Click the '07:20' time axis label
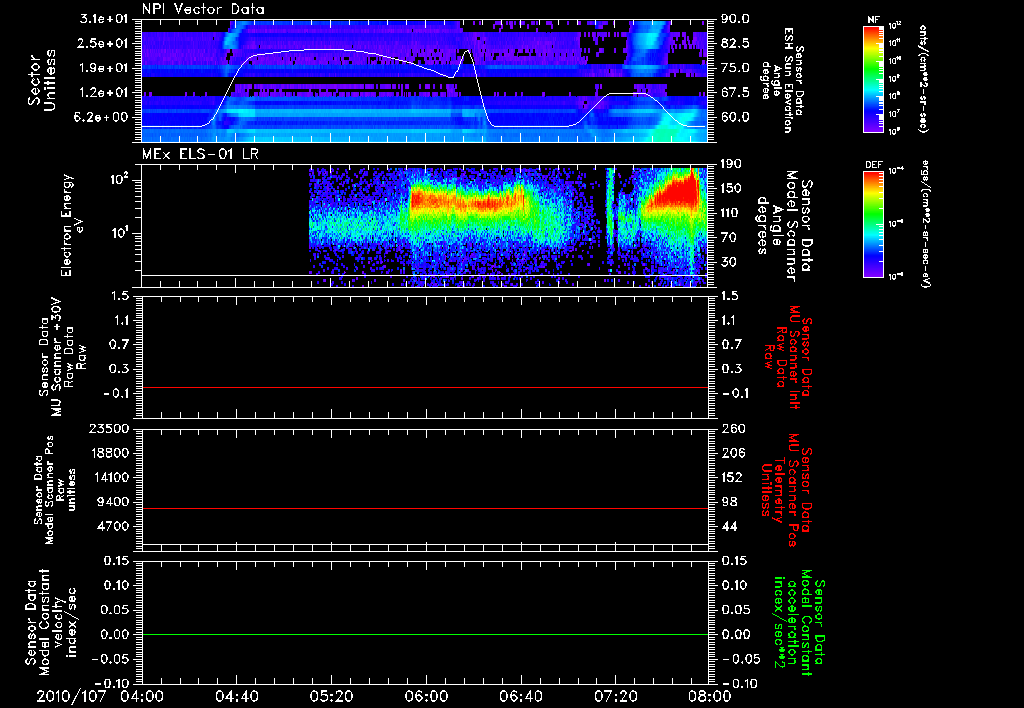 point(615,696)
